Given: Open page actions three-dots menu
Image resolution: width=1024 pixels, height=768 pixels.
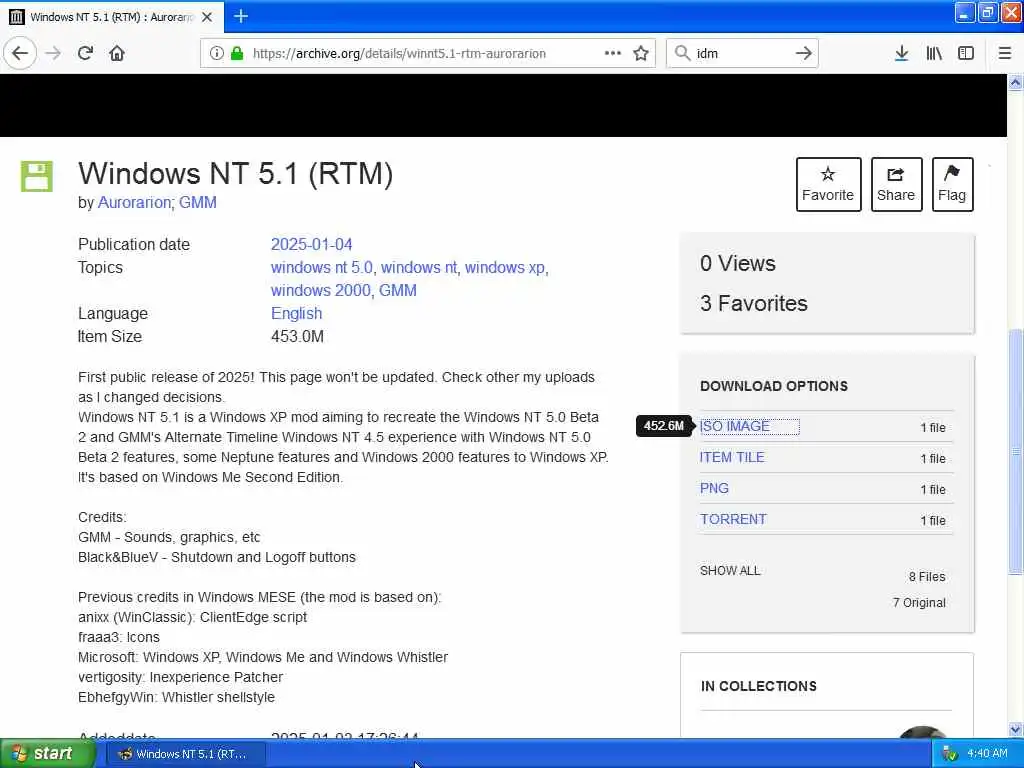Looking at the screenshot, I should click(x=613, y=53).
